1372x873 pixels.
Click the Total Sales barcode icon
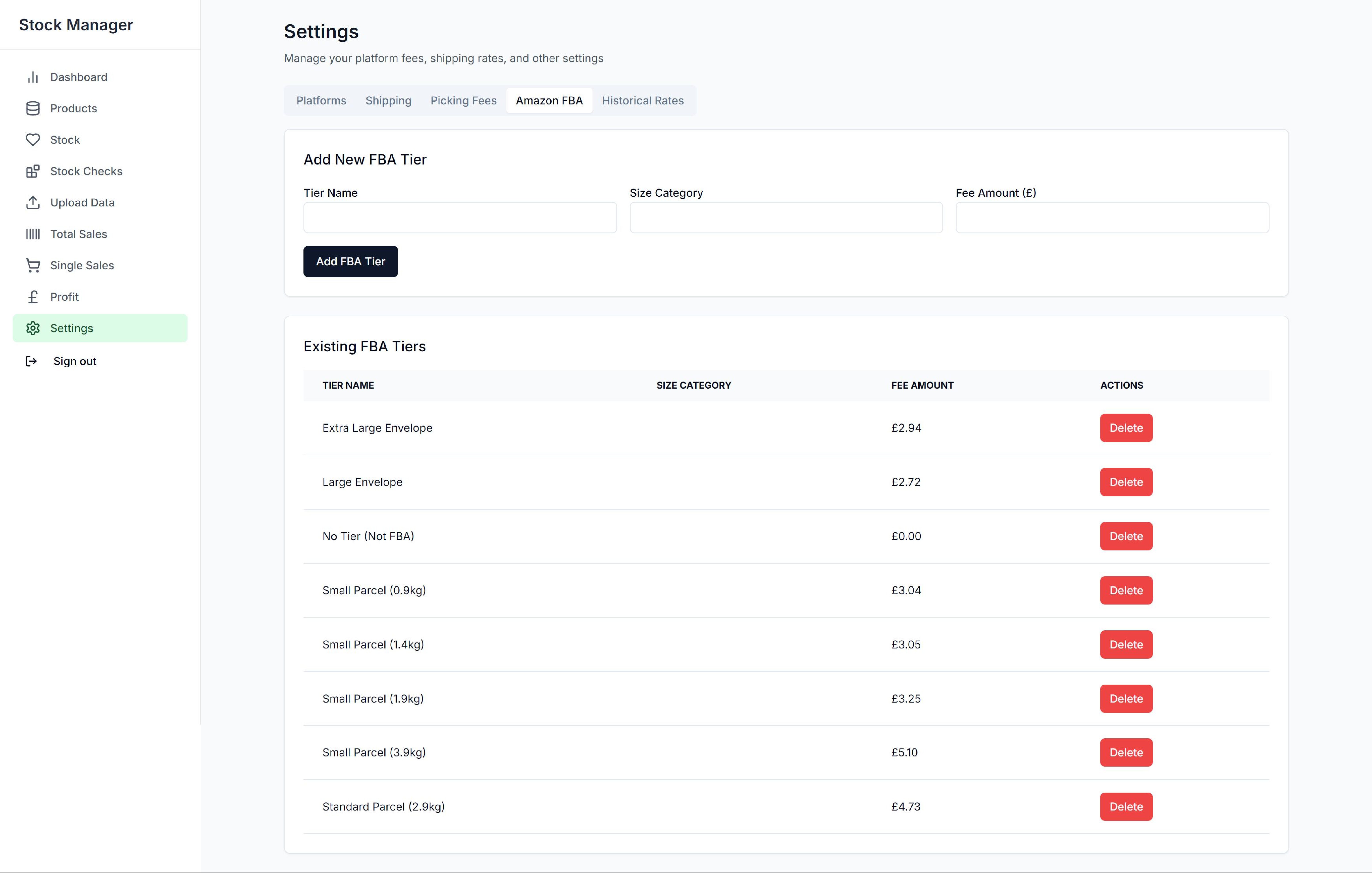point(33,234)
